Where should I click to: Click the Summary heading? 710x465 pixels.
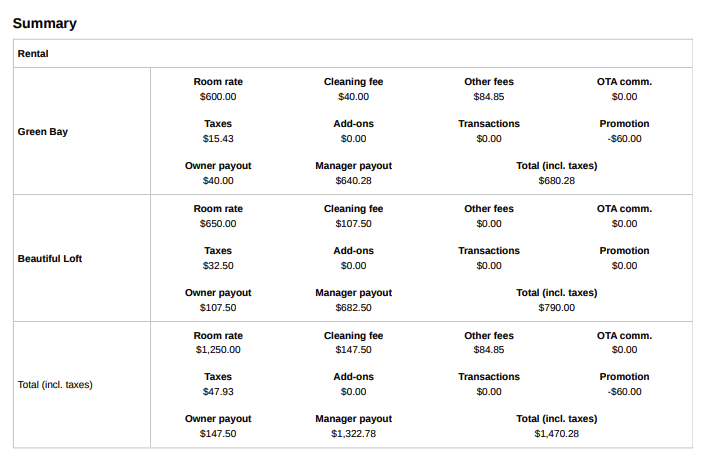coord(45,23)
